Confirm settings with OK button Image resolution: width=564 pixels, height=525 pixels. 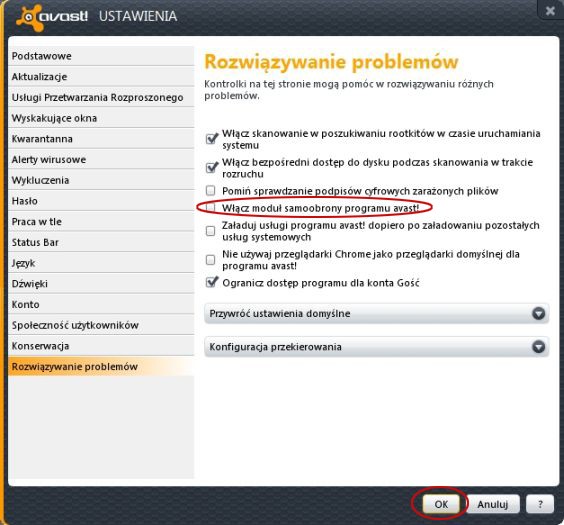tap(441, 504)
